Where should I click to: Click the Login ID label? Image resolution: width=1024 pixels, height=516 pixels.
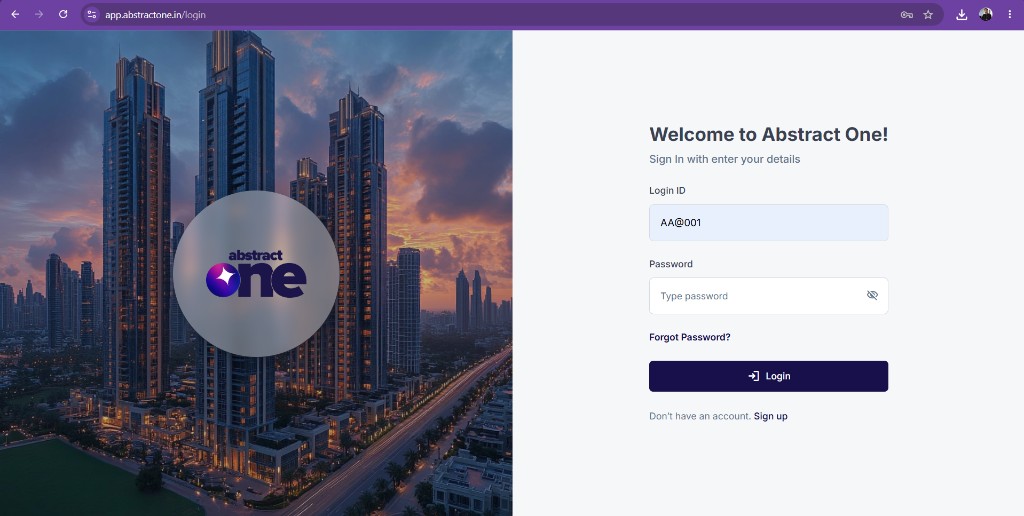pos(667,191)
